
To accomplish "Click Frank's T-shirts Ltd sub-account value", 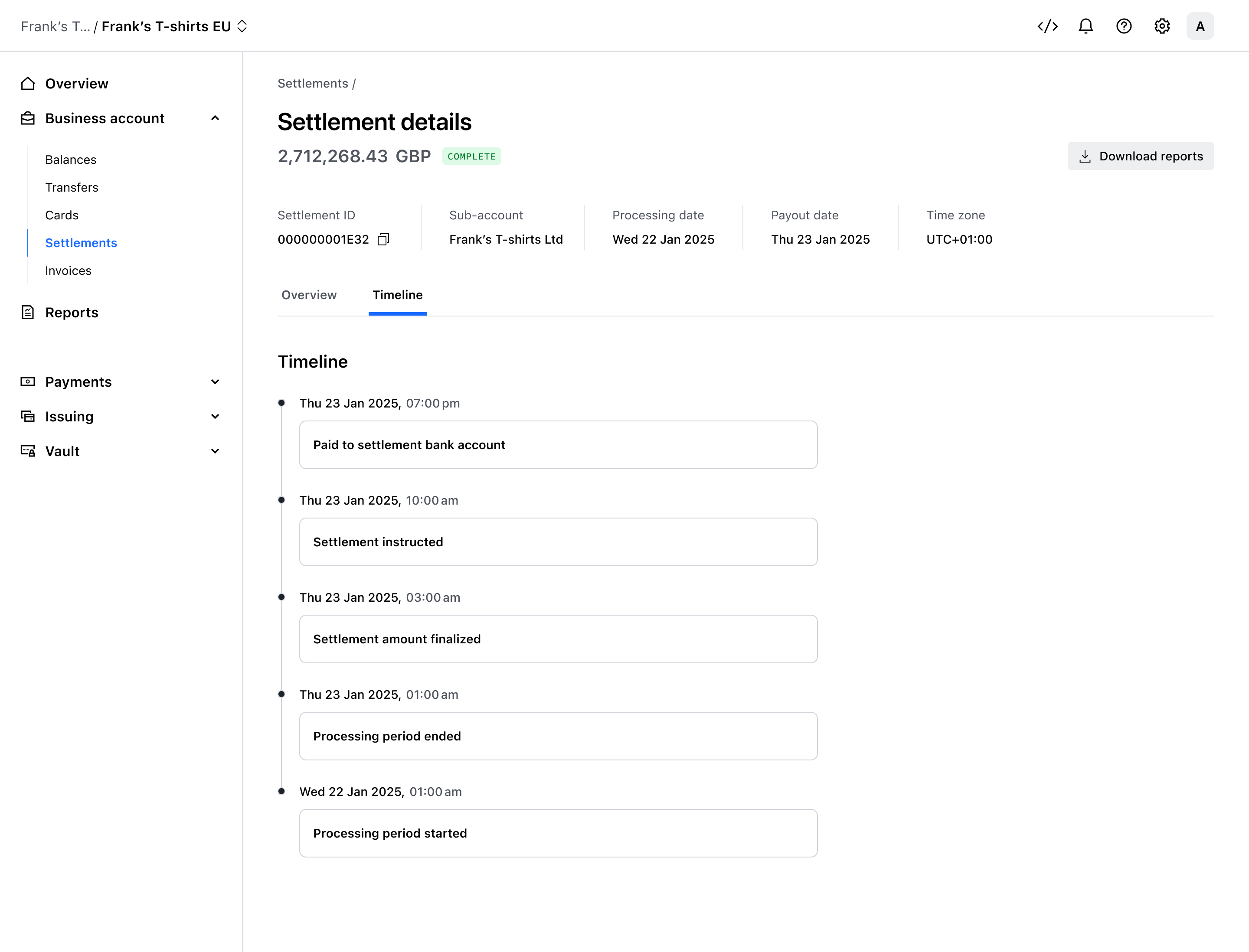I will (506, 239).
